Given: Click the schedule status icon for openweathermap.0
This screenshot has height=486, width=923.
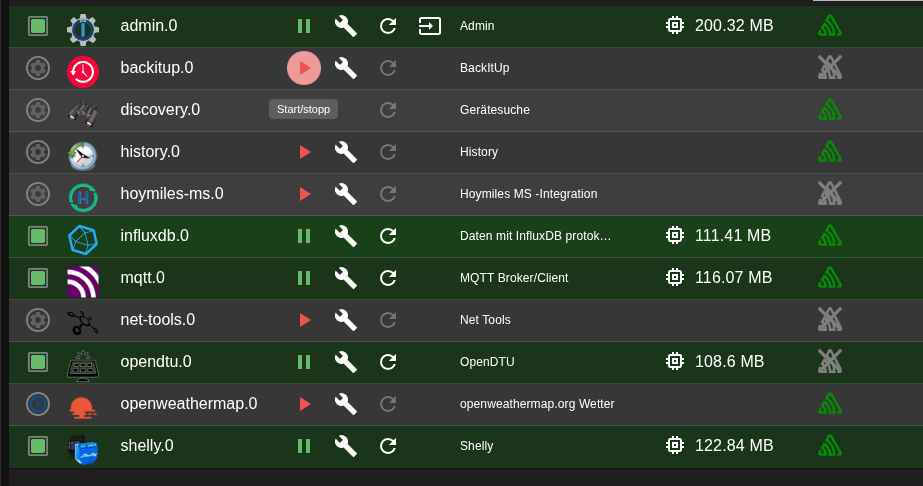Looking at the screenshot, I should [38, 404].
